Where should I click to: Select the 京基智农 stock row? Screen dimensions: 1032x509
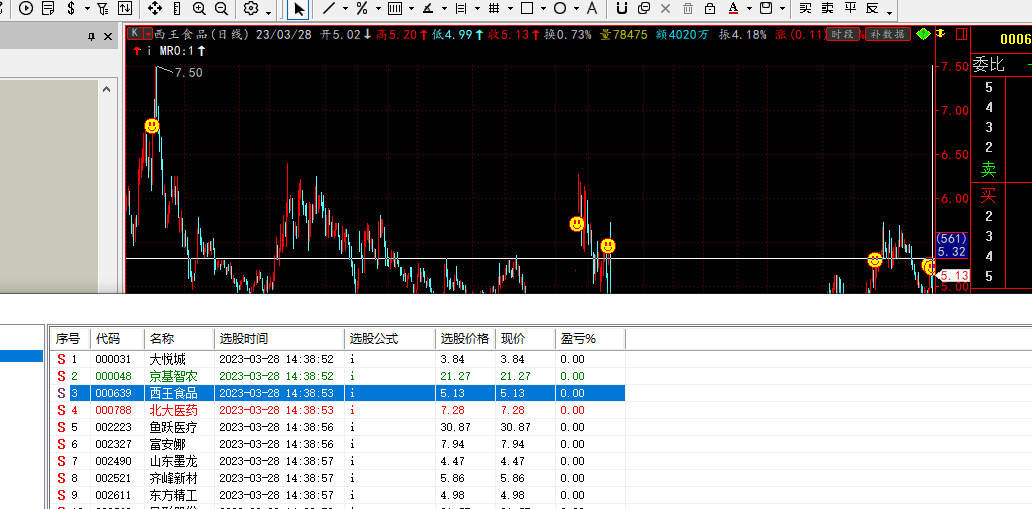point(338,376)
